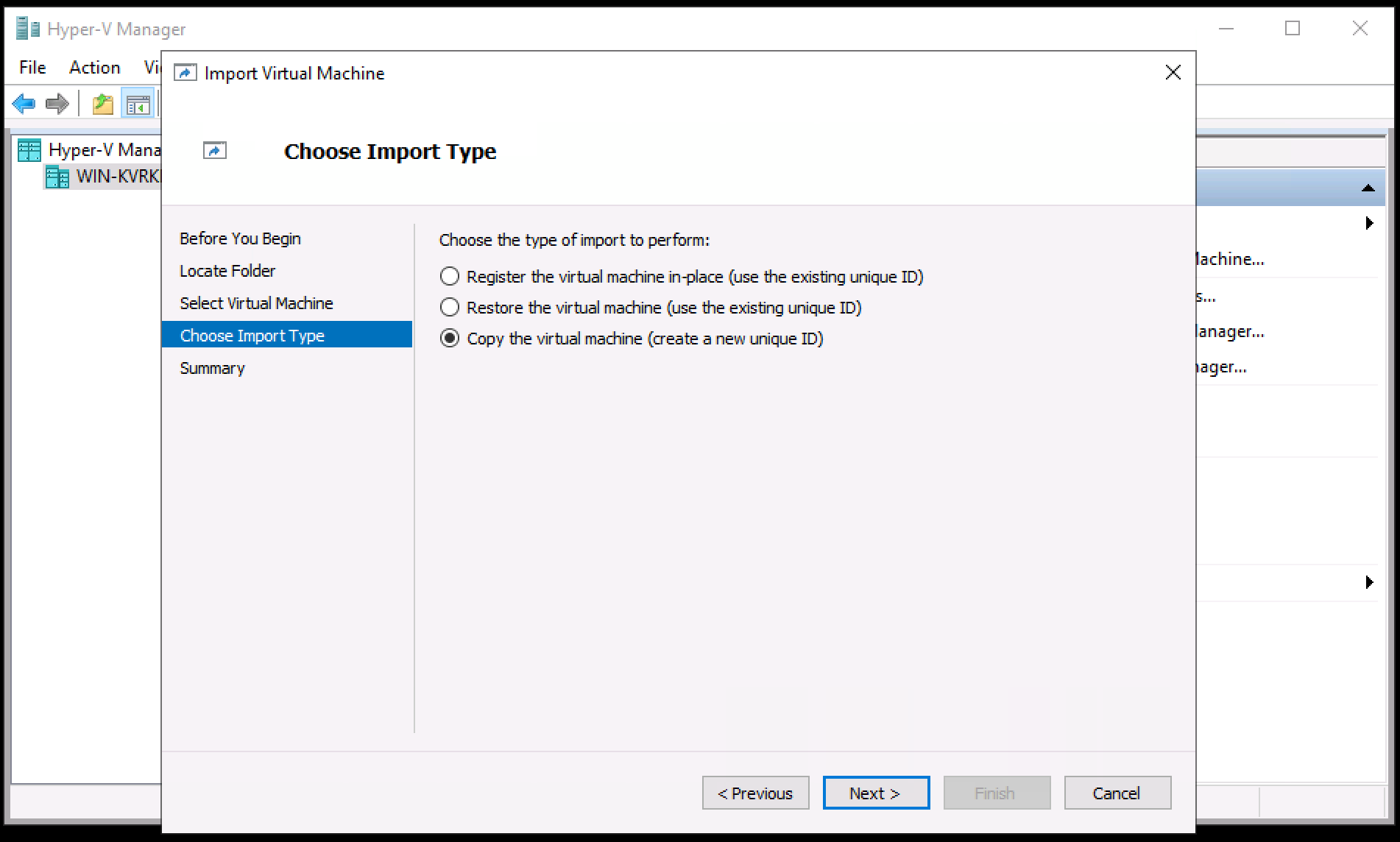Image resolution: width=1400 pixels, height=842 pixels.
Task: Click the Back navigation arrow
Action: click(x=24, y=103)
